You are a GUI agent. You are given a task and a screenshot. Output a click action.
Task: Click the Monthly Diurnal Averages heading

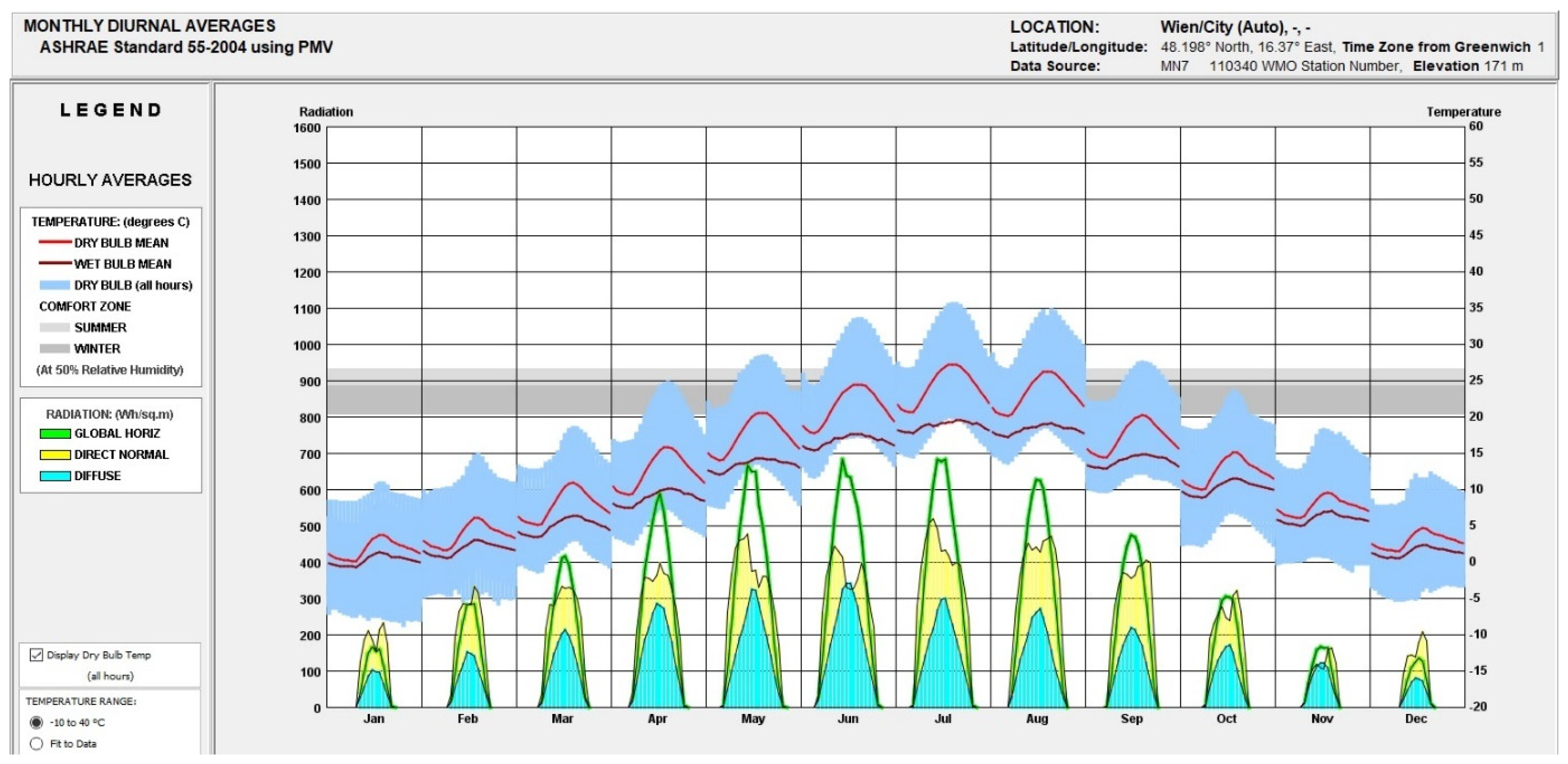click(x=149, y=25)
